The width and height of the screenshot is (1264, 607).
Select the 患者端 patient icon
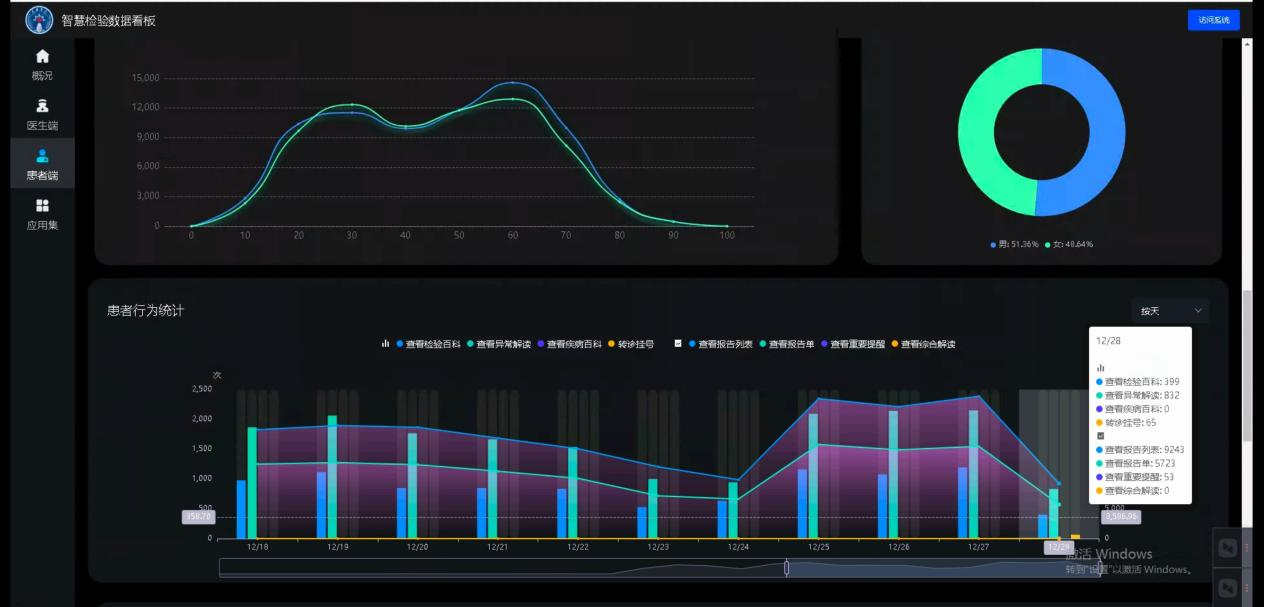42,156
